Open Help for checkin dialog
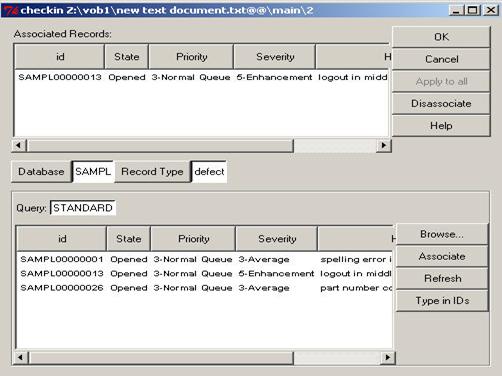Viewport: 502px width, 376px height. coord(441,126)
